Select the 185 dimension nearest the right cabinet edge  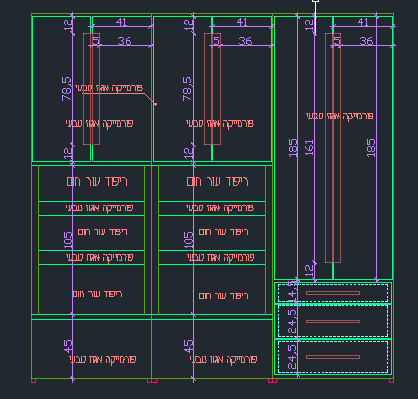tap(371, 148)
